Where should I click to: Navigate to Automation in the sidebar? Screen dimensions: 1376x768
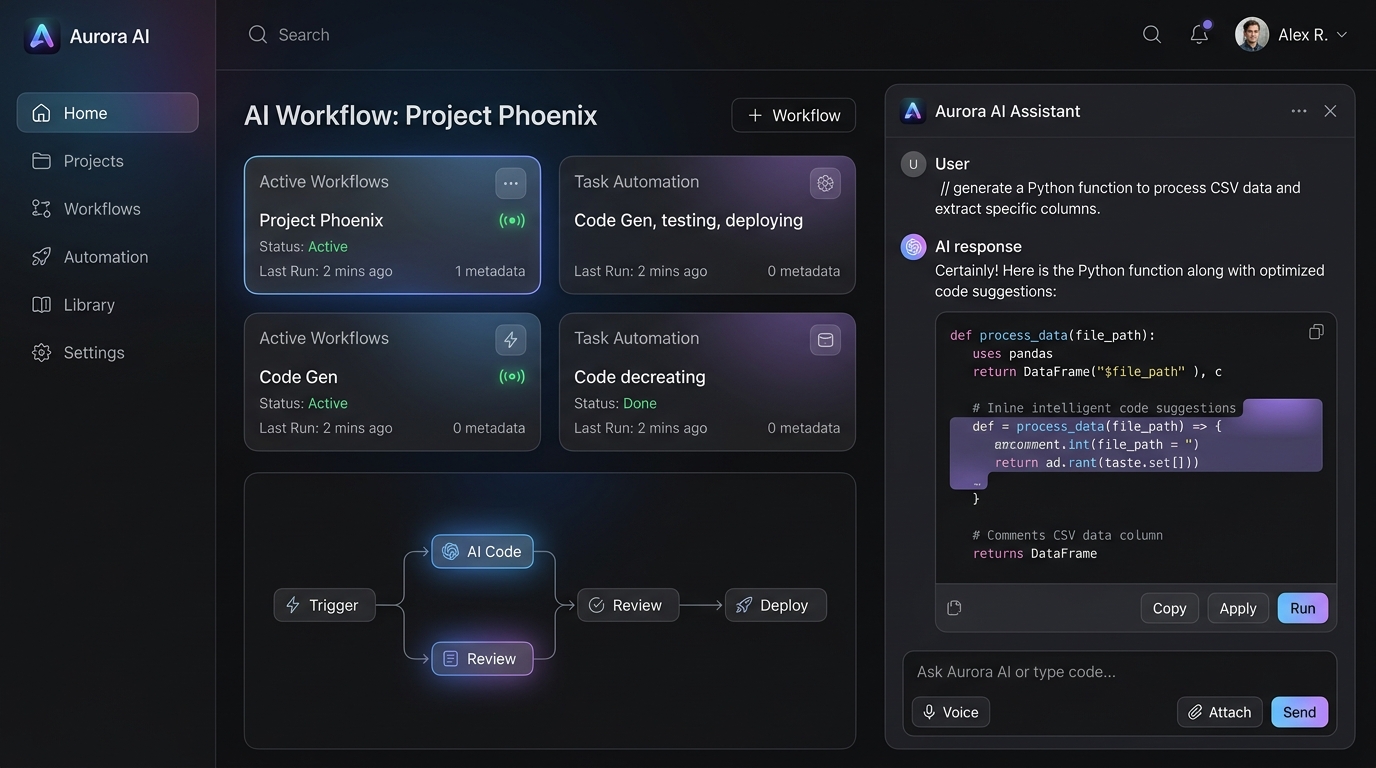108,257
